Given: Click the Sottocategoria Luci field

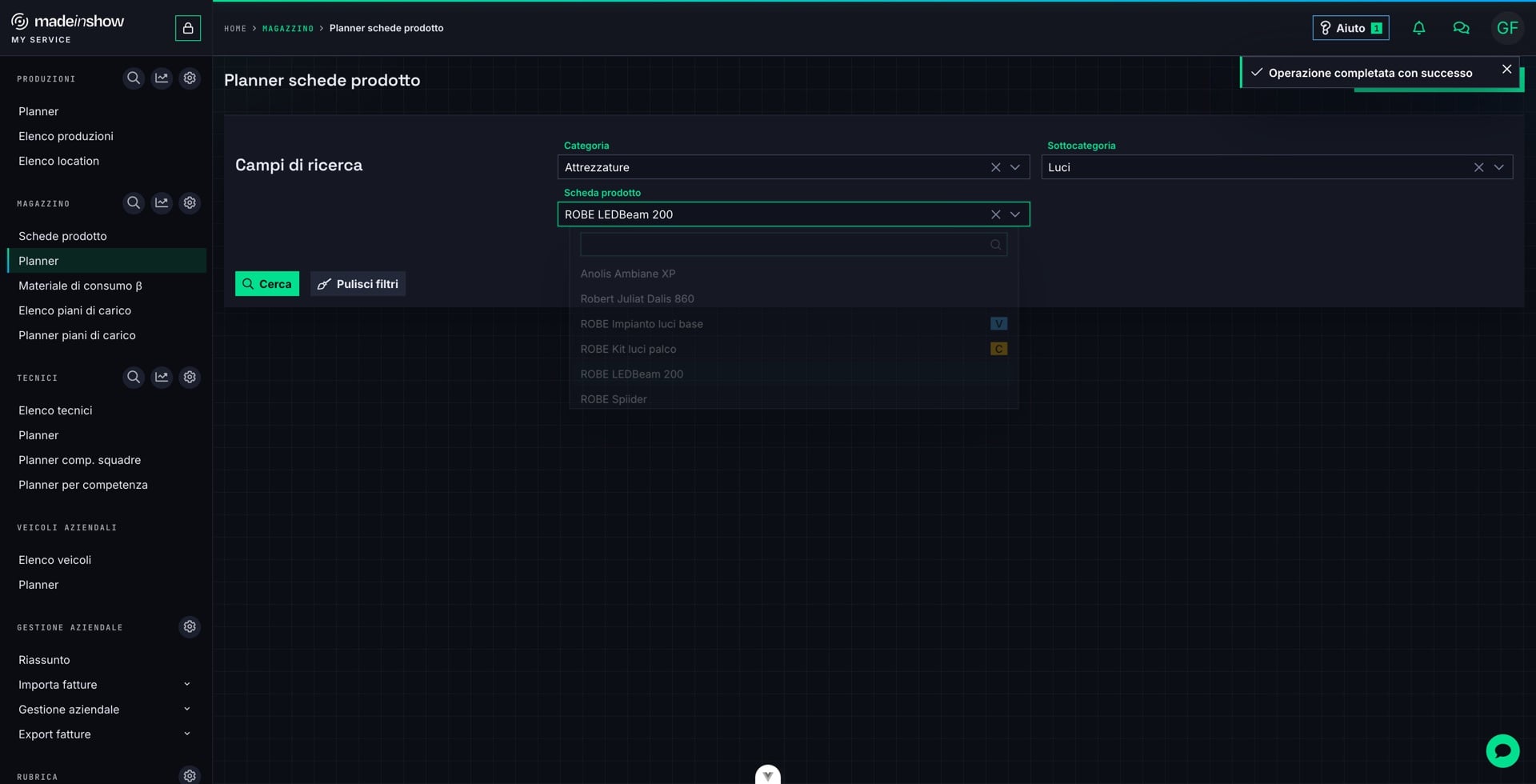Looking at the screenshot, I should tap(1277, 167).
